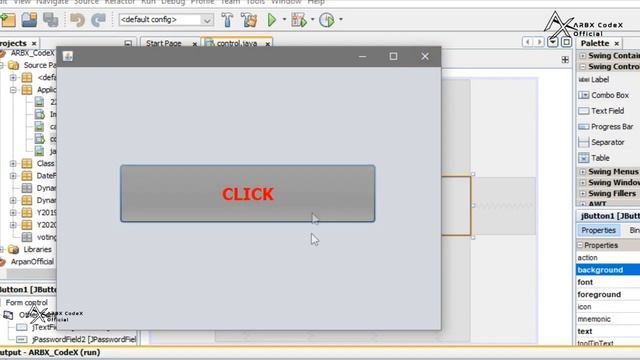
Task: Maximize the editor window icon
Action: coord(566,42)
